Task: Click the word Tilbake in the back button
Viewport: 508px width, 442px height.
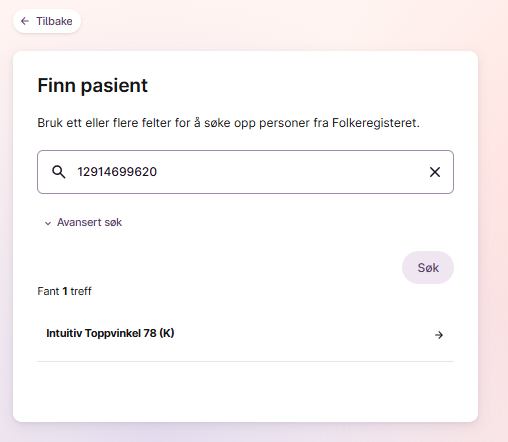Action: (54, 21)
